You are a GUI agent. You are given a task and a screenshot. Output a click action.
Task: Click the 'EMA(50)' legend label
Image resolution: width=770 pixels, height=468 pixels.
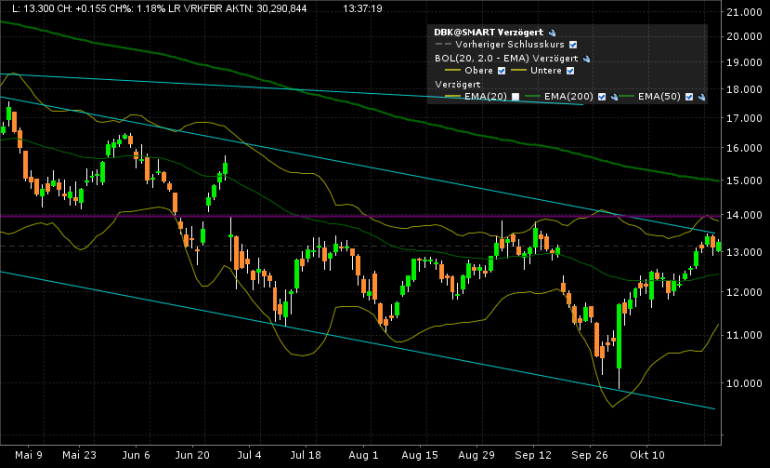tap(660, 96)
